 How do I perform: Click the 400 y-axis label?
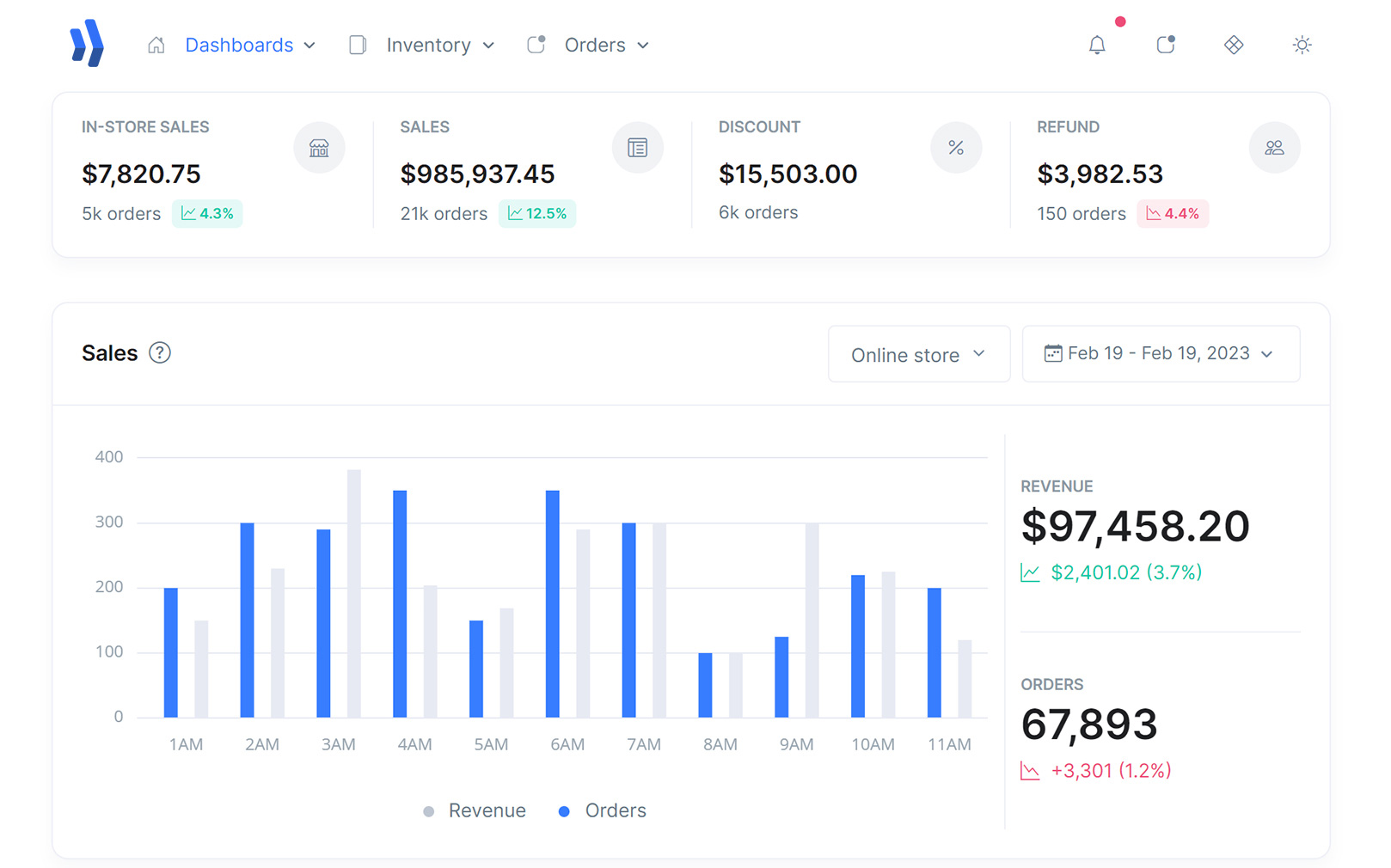point(109,457)
